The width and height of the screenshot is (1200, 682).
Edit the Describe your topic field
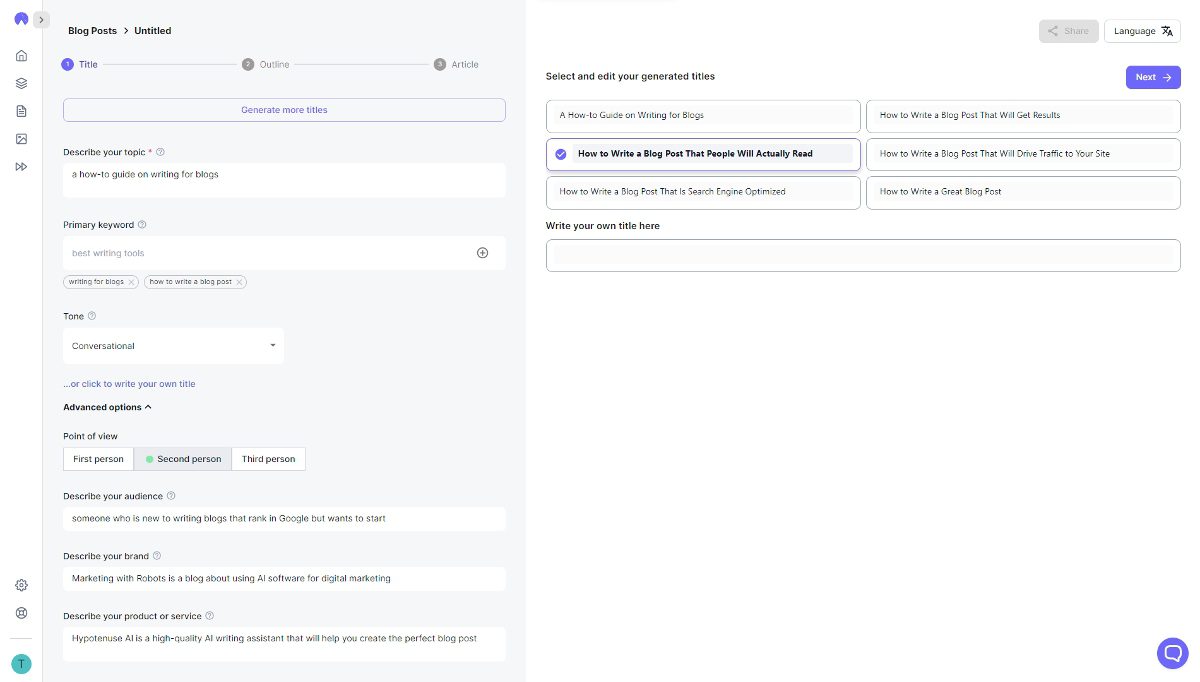click(284, 180)
